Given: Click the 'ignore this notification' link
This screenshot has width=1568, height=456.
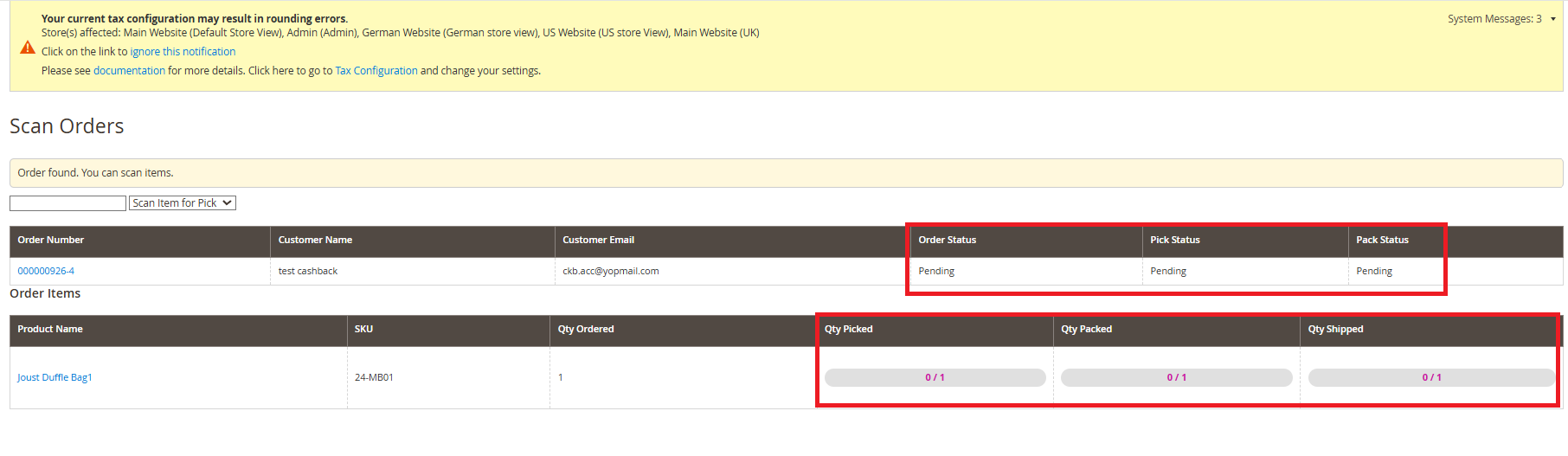Looking at the screenshot, I should [x=183, y=52].
